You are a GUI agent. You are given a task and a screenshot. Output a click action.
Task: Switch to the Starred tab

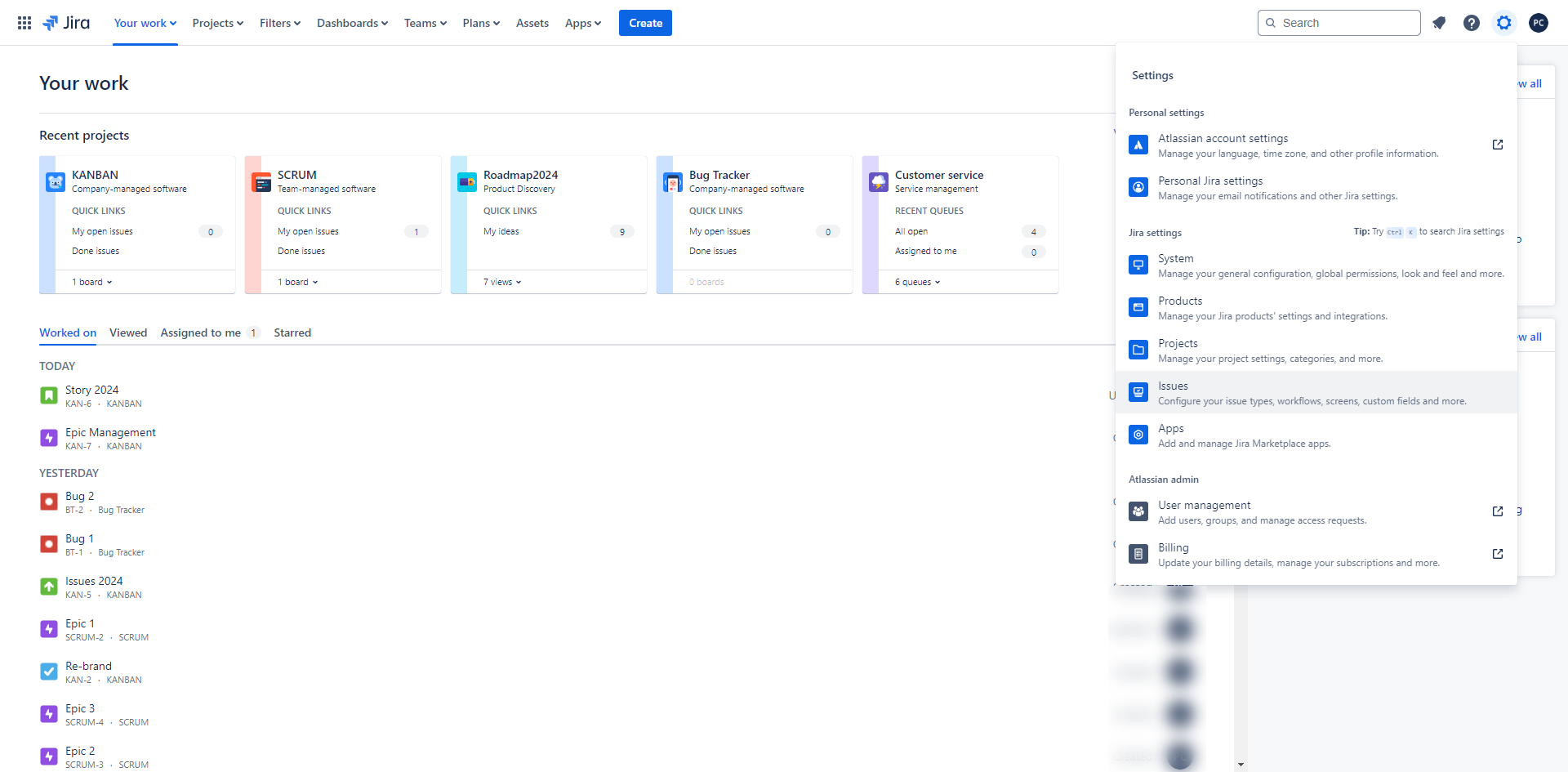click(292, 332)
